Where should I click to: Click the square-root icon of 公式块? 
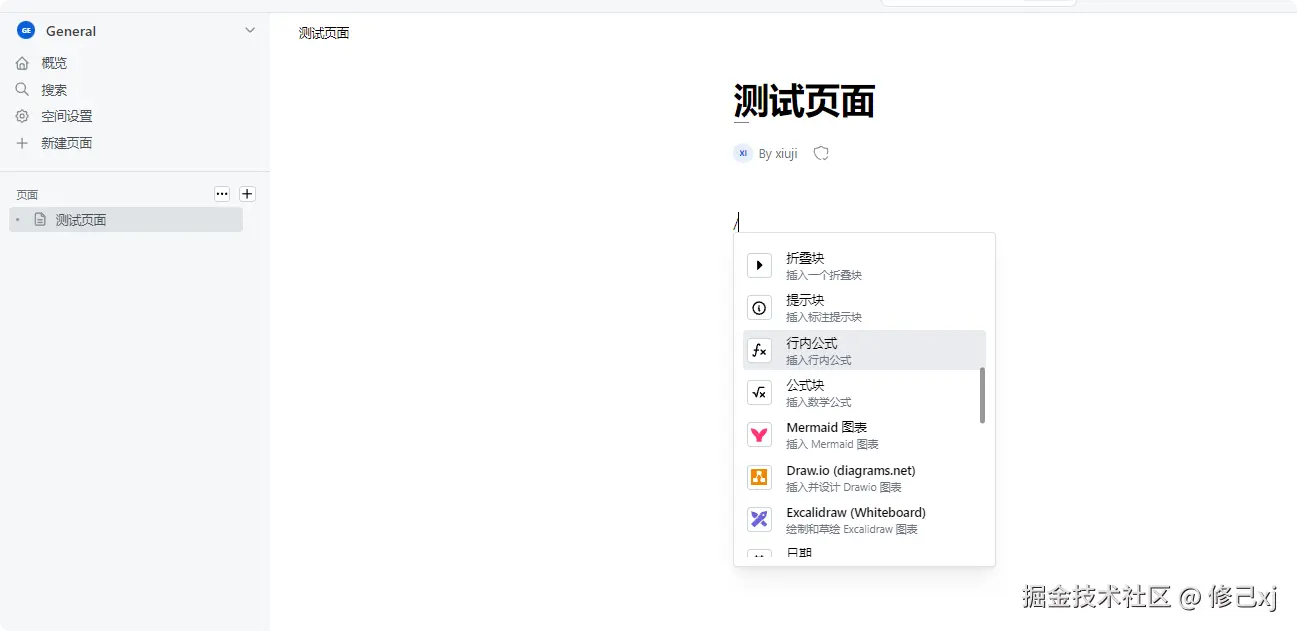tap(760, 393)
